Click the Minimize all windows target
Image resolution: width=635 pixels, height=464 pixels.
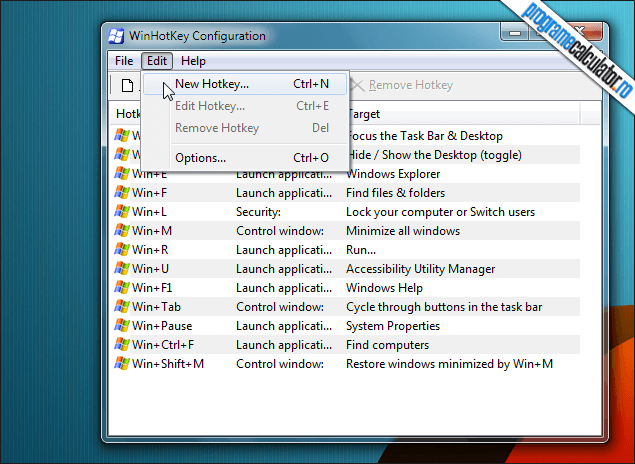(x=403, y=231)
